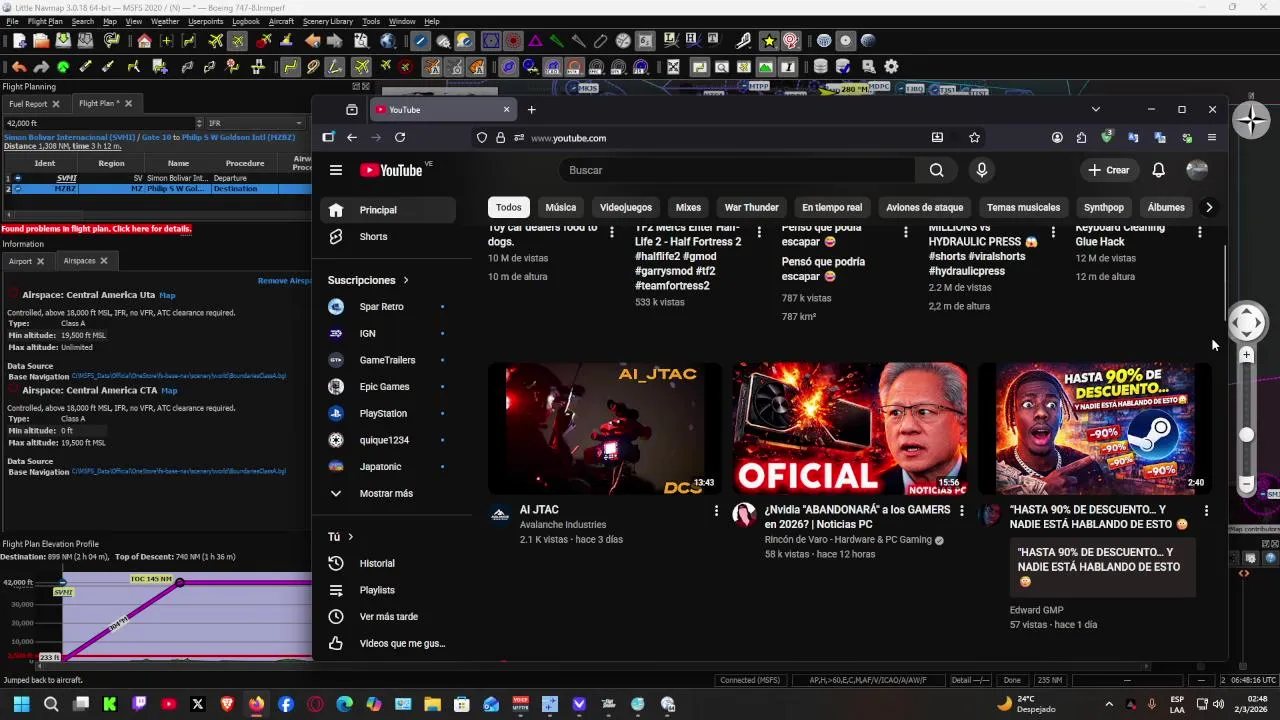Close the Fuel Report tab

(x=56, y=103)
